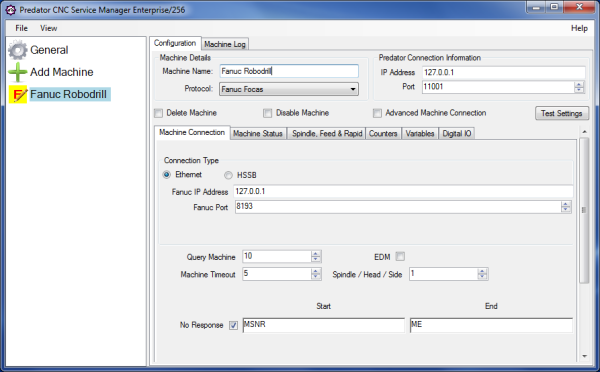This screenshot has width=600, height=372.
Task: Click the Fanuc Port field showing 8193
Action: pos(398,207)
